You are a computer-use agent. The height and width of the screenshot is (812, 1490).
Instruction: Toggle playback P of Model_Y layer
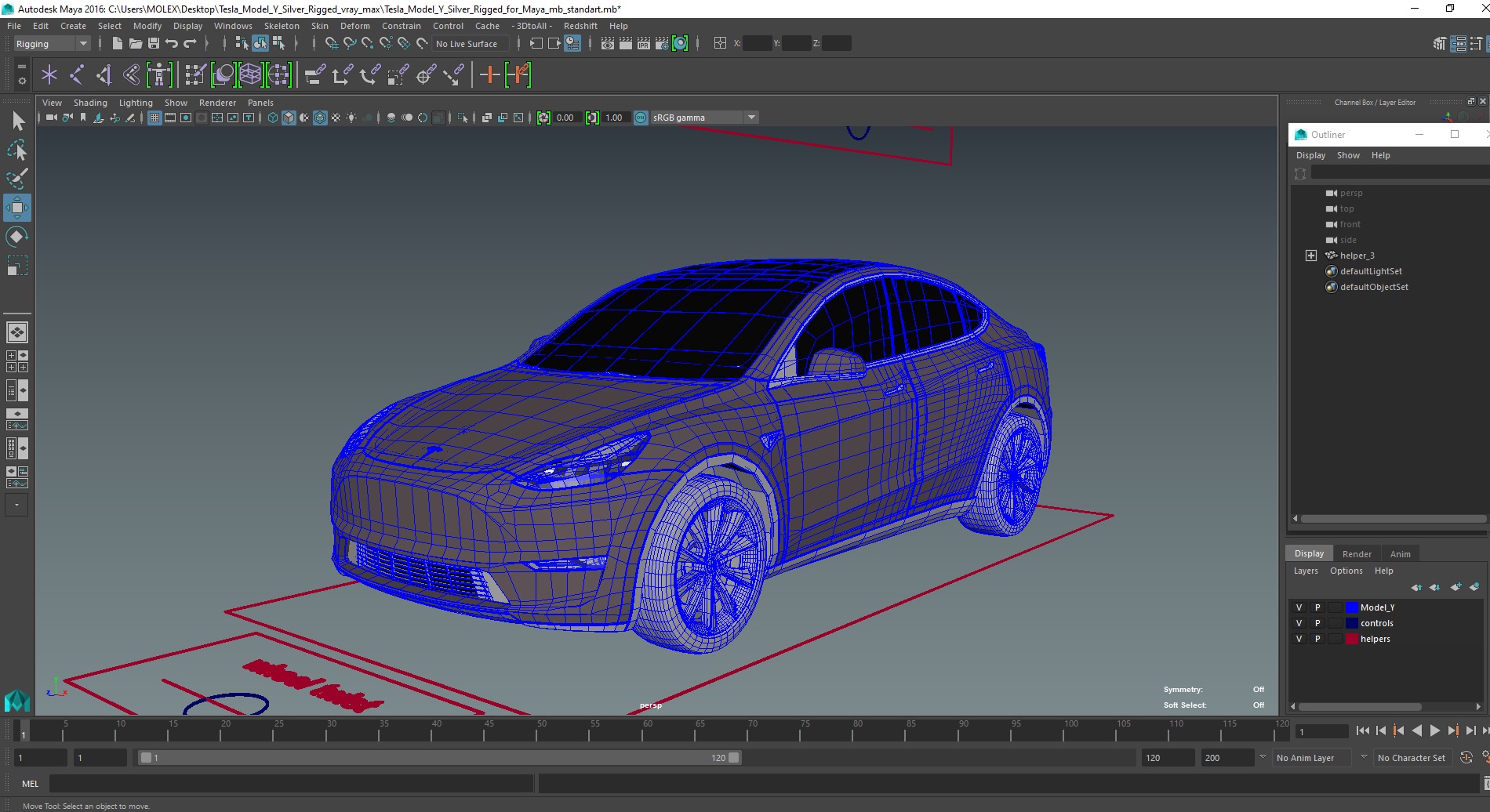1317,607
